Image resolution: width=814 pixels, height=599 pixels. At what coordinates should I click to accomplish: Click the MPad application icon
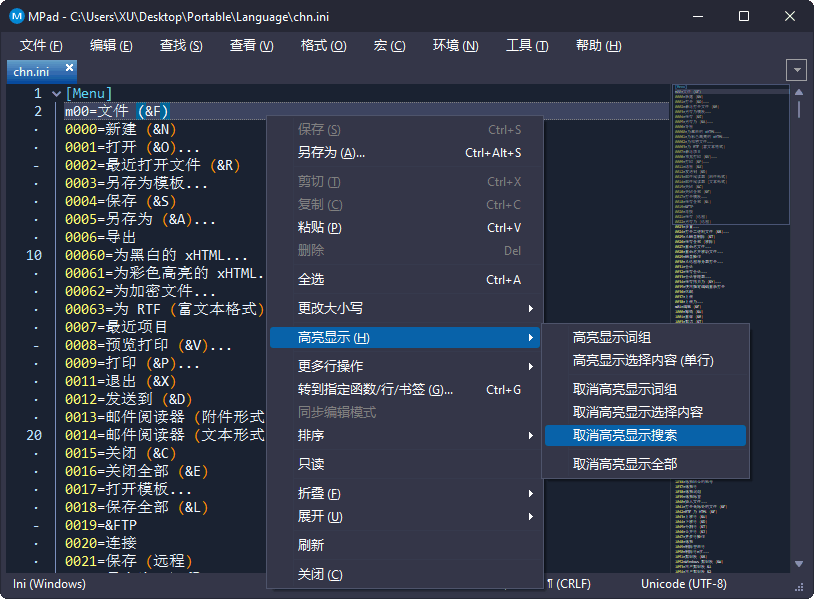(17, 16)
